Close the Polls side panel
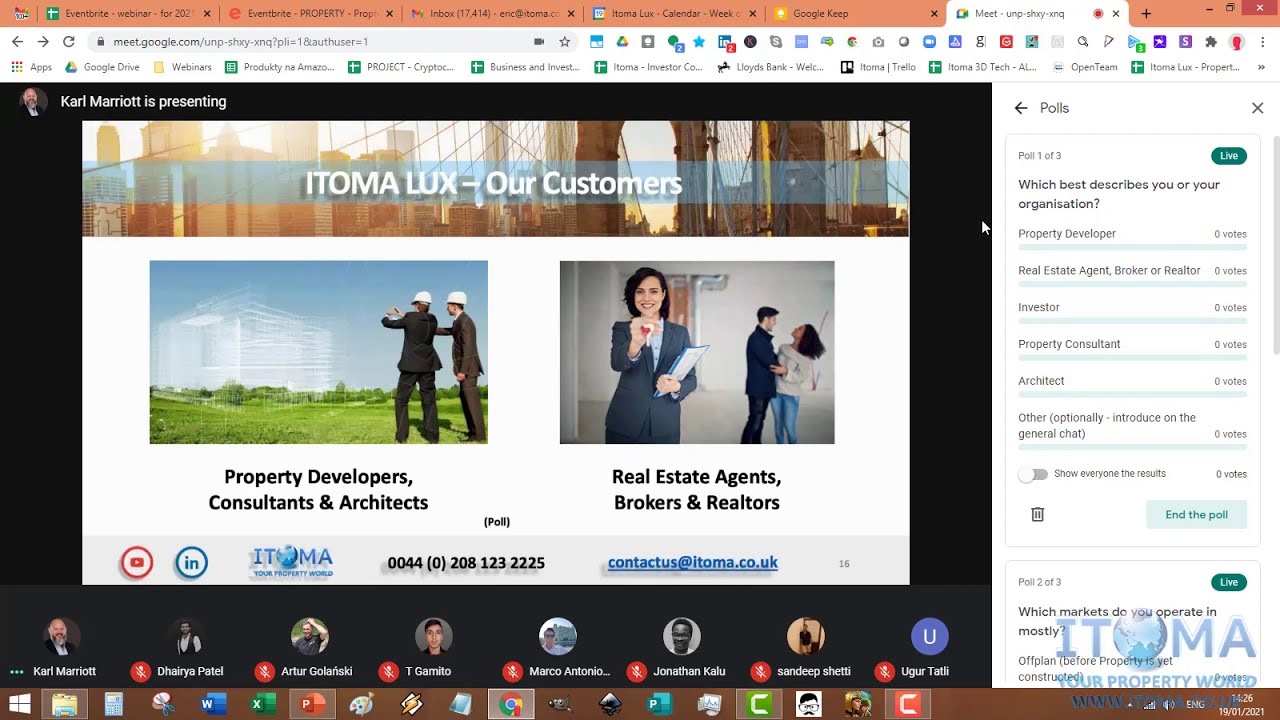Viewport: 1280px width, 720px height. pyautogui.click(x=1258, y=108)
